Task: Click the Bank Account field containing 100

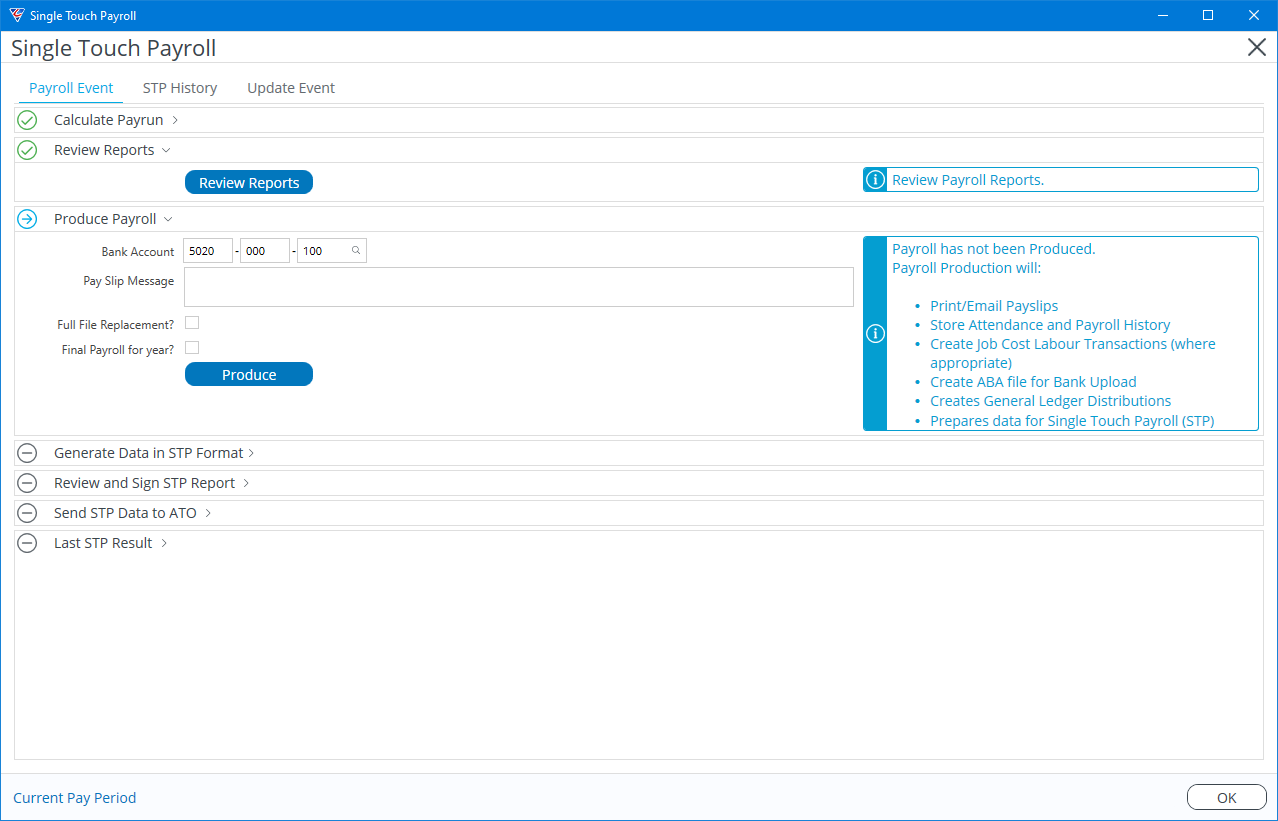Action: (x=332, y=251)
